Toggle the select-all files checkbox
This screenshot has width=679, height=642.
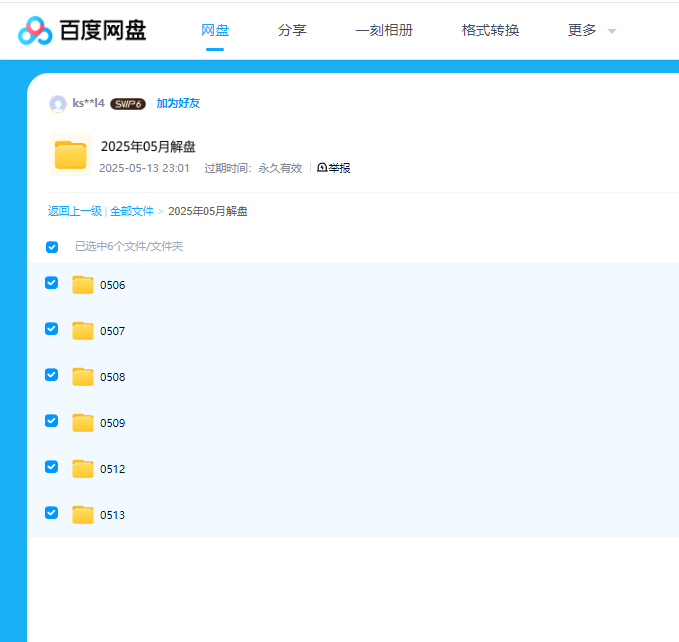pos(52,247)
